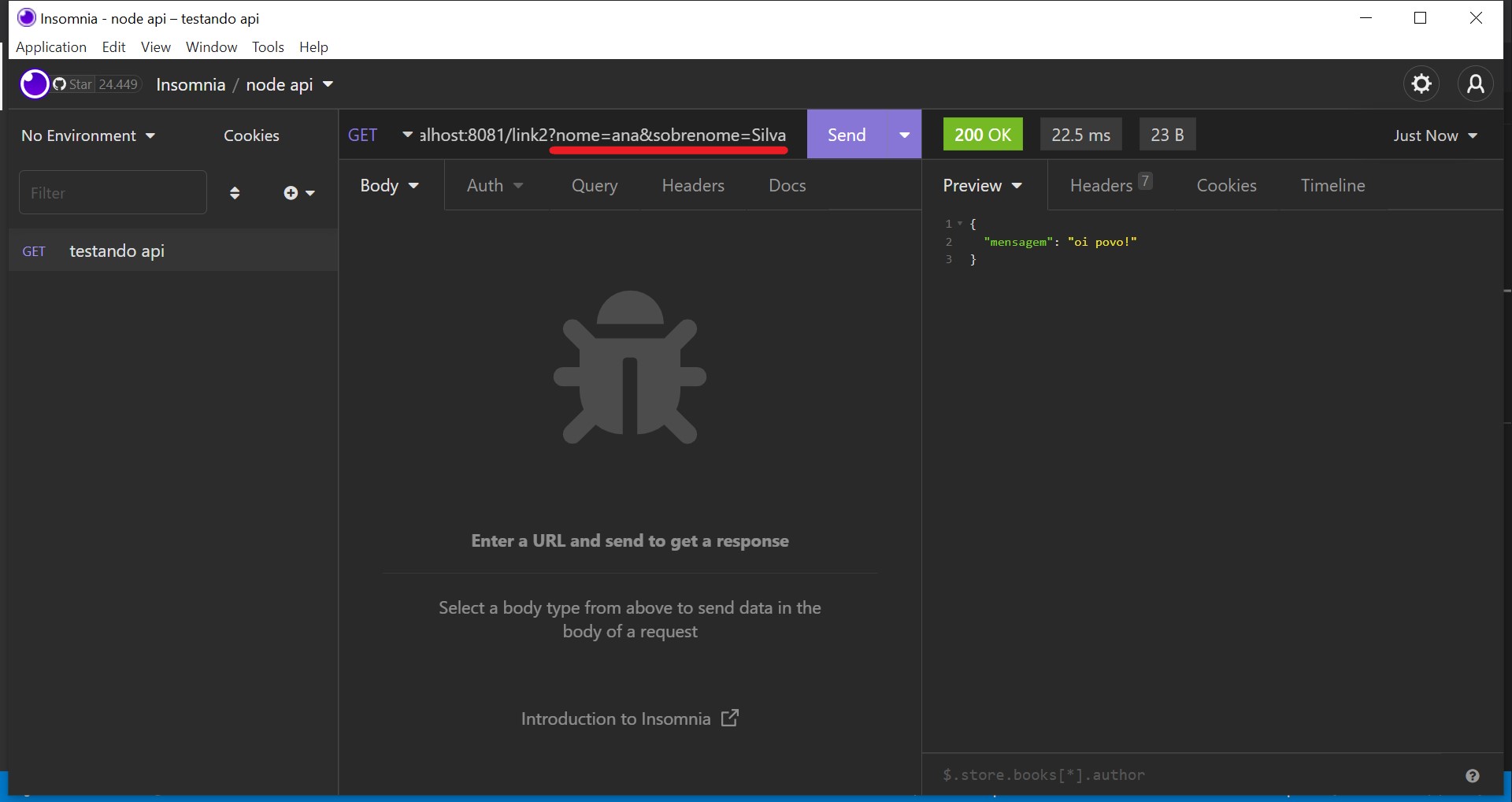Switch to the response Headers 7 tab
This screenshot has width=1512, height=802.
[1110, 185]
